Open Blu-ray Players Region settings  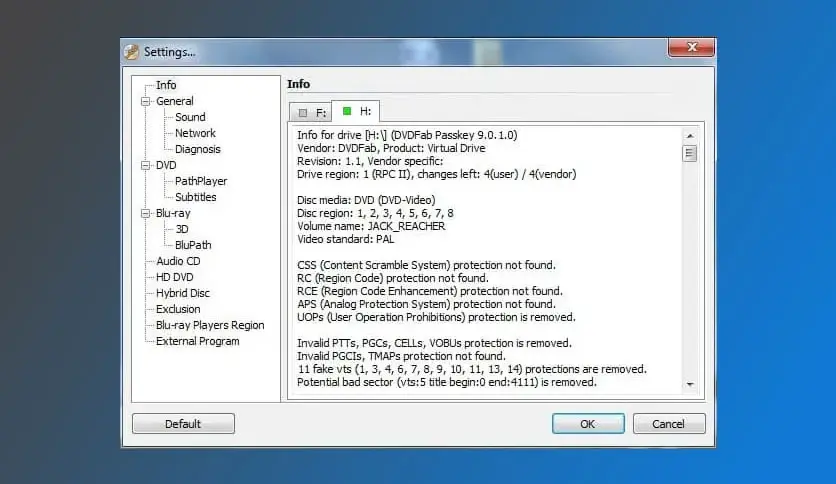(x=210, y=325)
